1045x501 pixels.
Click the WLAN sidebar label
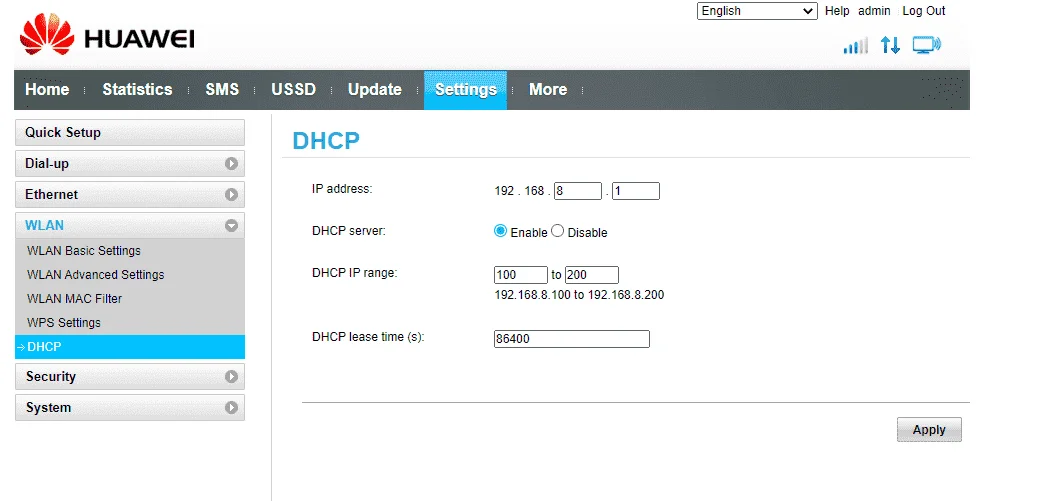tap(45, 226)
